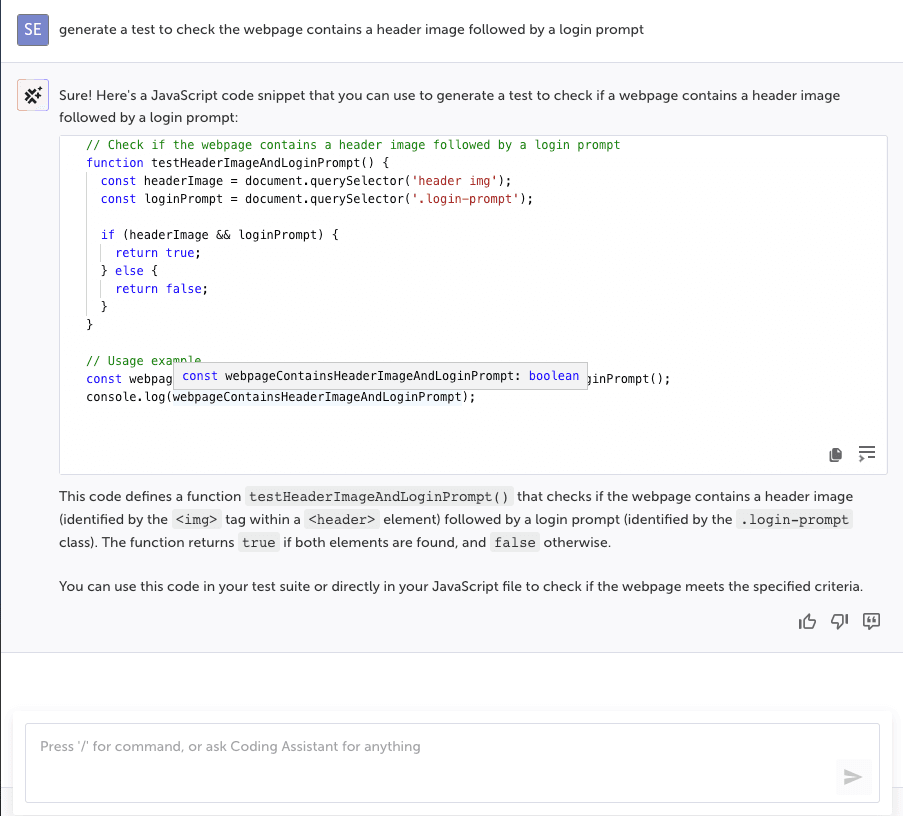Click the inline false code chip

pos(512,542)
